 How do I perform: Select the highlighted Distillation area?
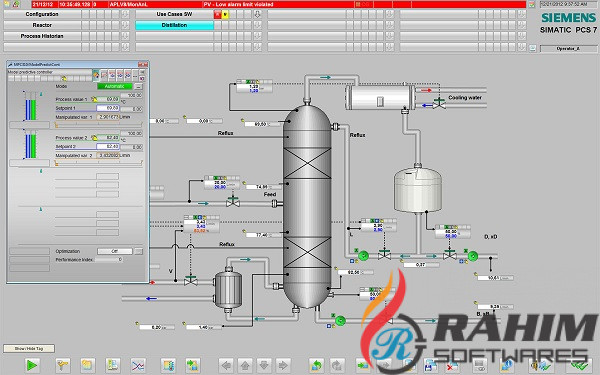click(174, 25)
